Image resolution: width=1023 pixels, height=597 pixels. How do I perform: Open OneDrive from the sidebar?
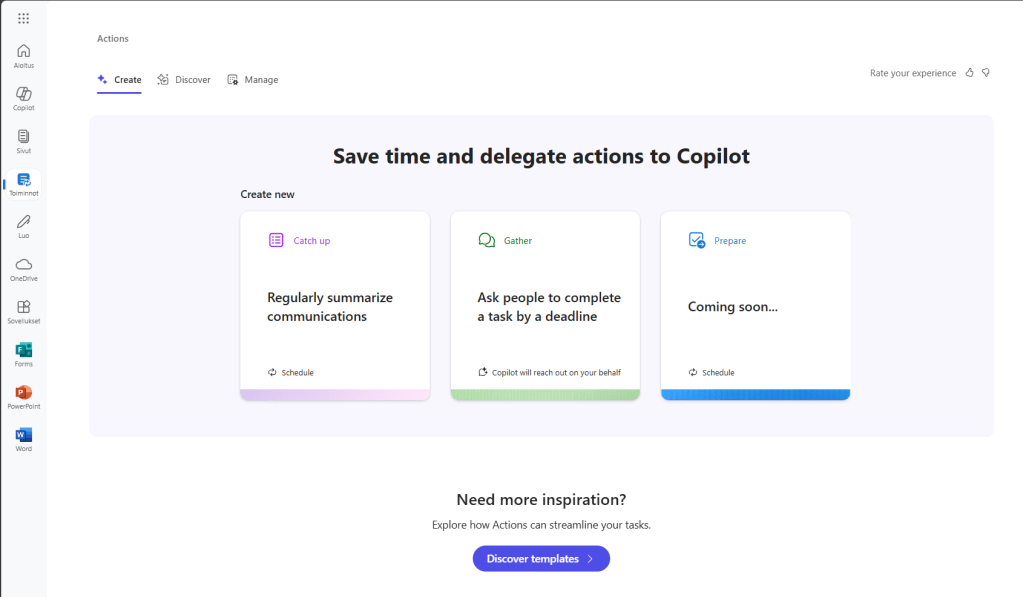24,268
